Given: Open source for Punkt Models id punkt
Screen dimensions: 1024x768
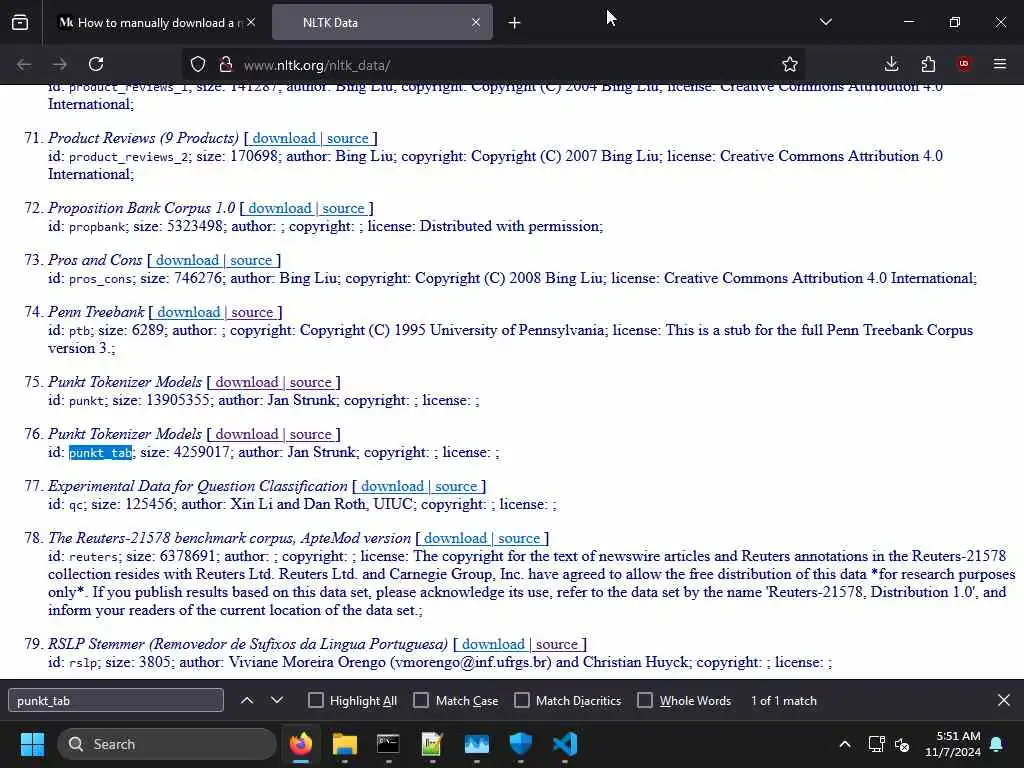Looking at the screenshot, I should tap(310, 383).
